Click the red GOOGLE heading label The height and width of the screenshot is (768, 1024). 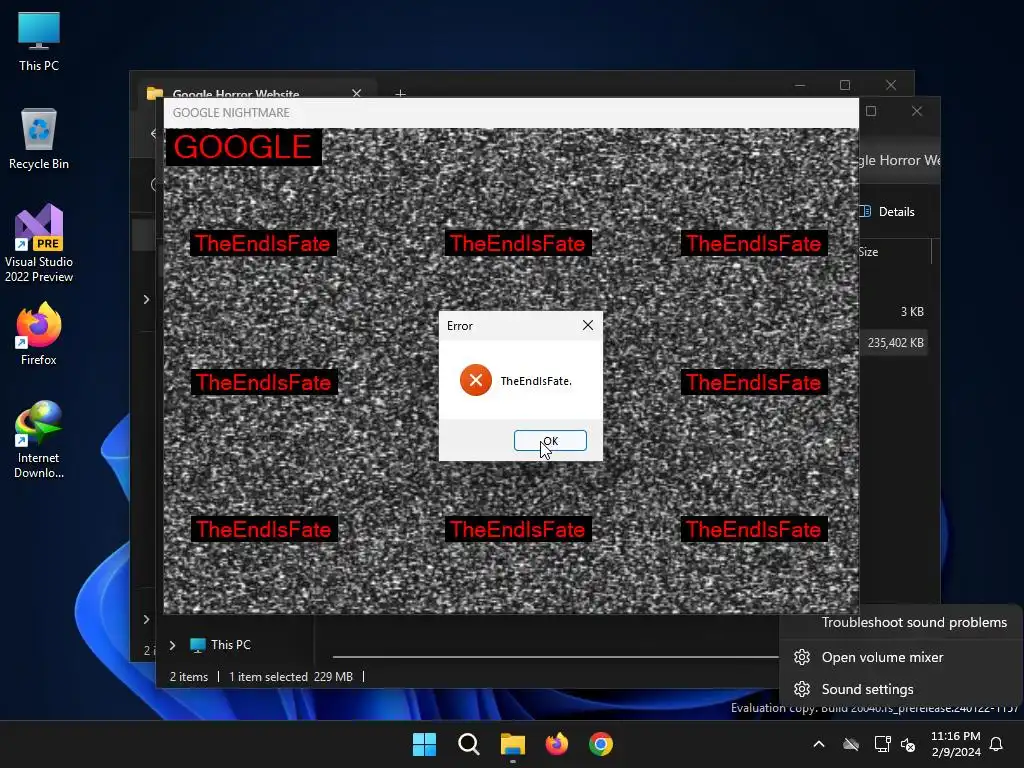click(243, 147)
